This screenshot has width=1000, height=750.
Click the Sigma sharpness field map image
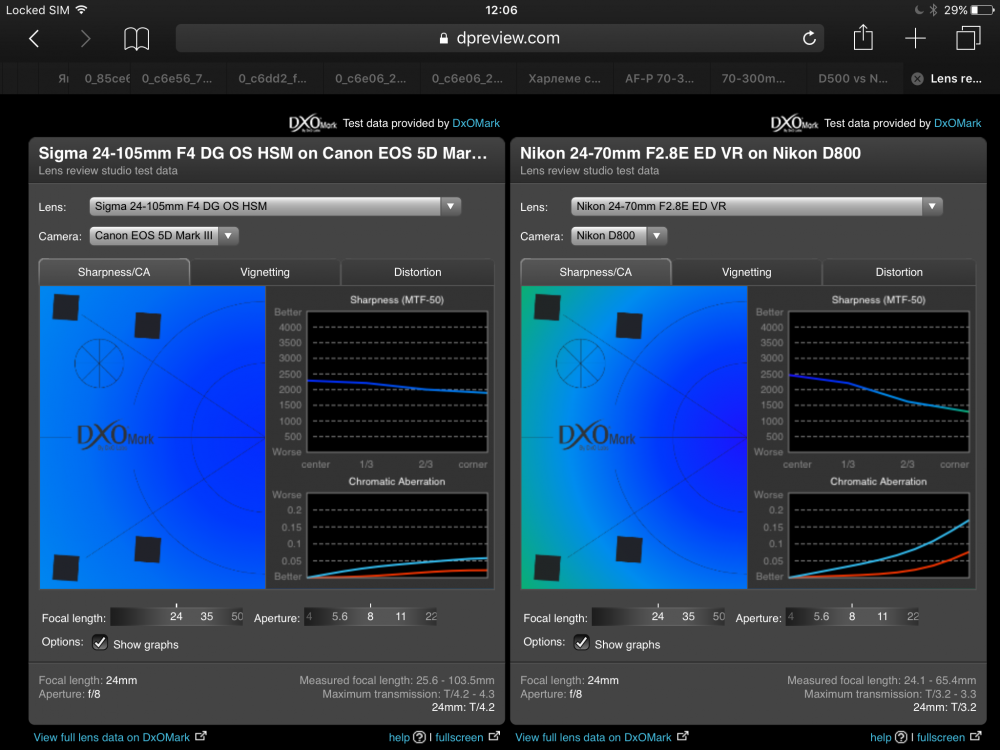152,438
